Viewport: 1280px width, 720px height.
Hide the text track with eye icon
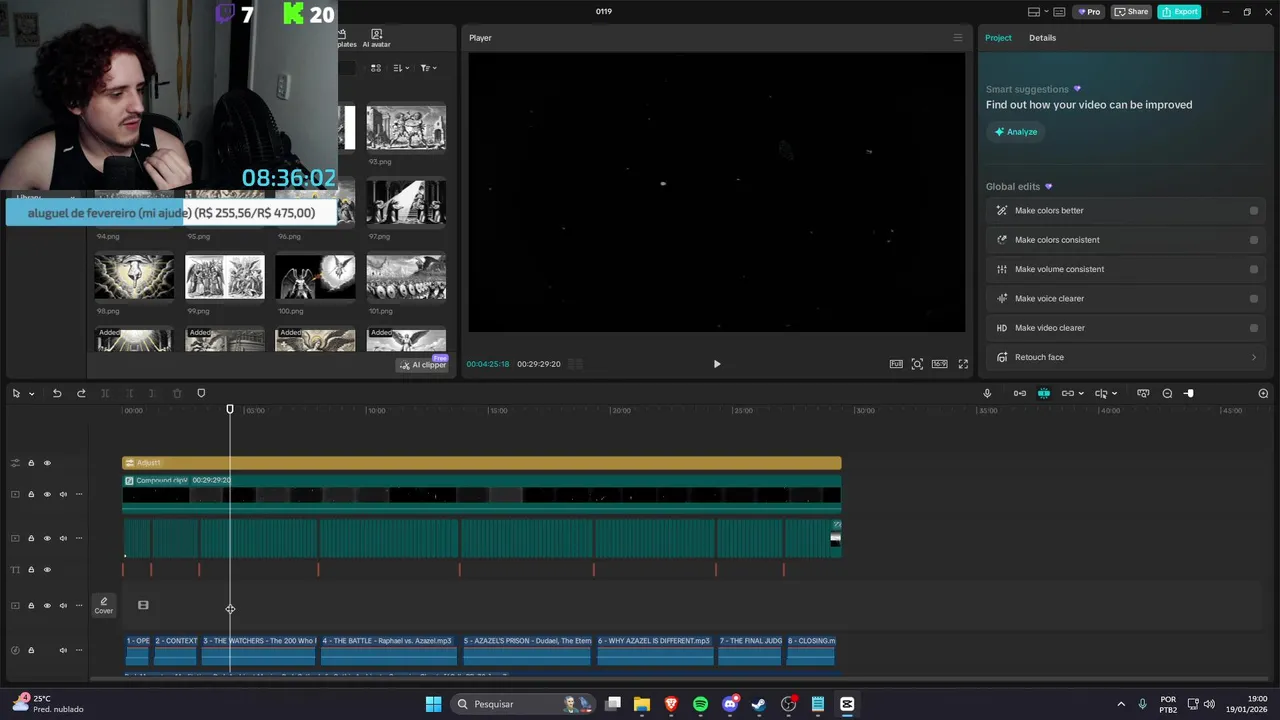point(47,570)
